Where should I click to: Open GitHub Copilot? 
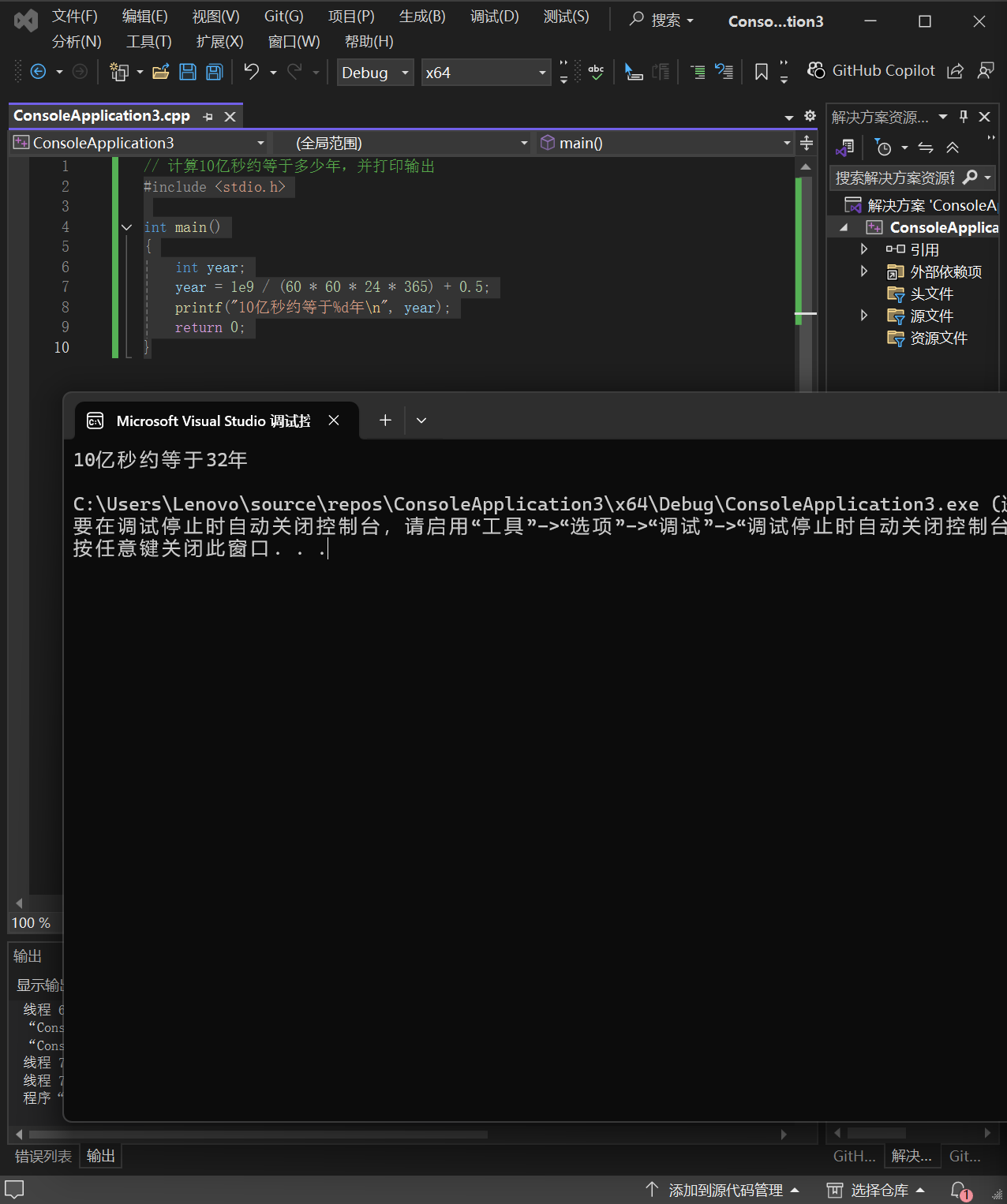[871, 70]
